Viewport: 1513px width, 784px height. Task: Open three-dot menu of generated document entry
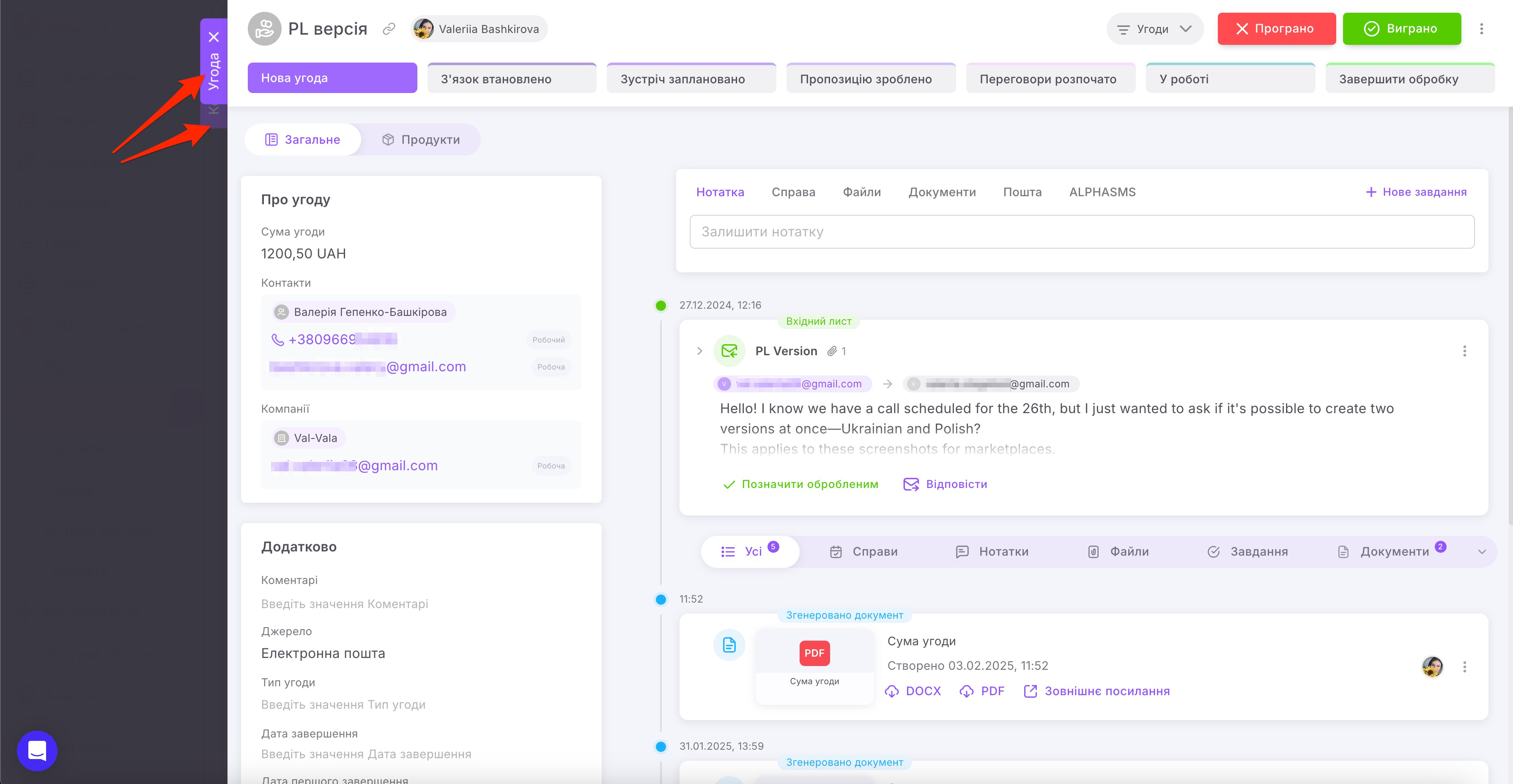pos(1464,666)
